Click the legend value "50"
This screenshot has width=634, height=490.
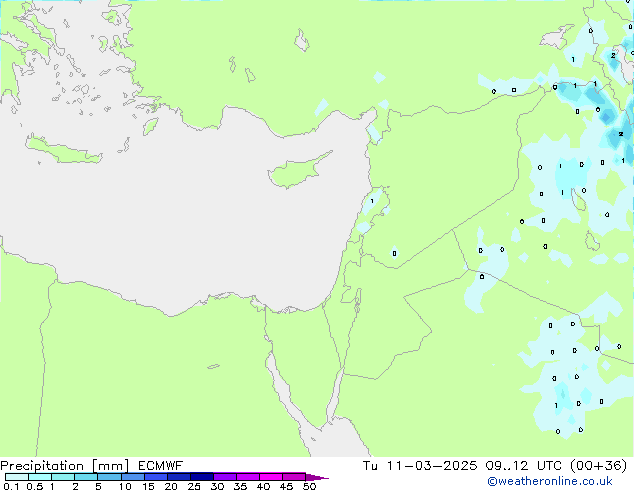click(309, 486)
